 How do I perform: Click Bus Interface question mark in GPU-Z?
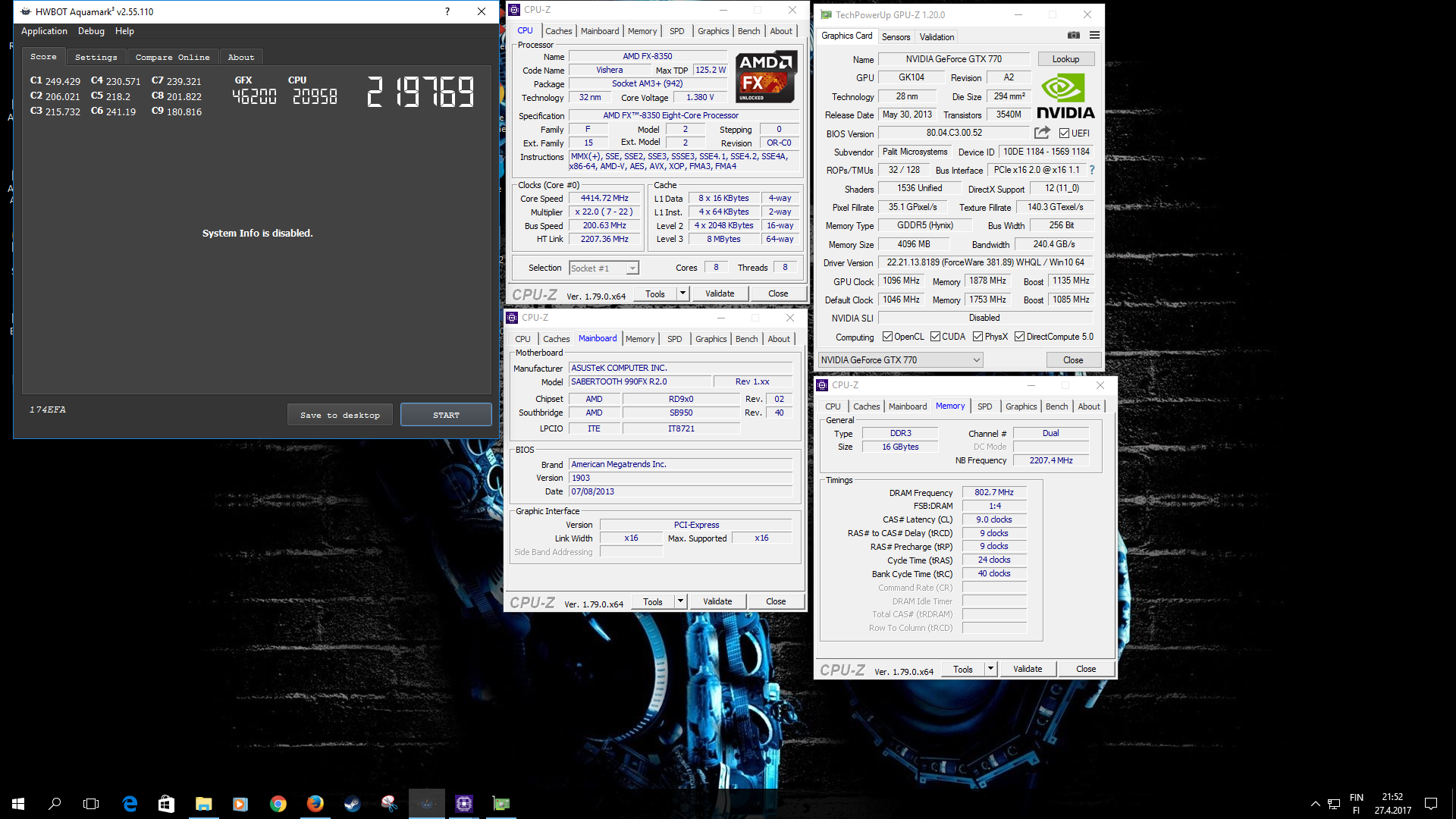coord(1092,170)
